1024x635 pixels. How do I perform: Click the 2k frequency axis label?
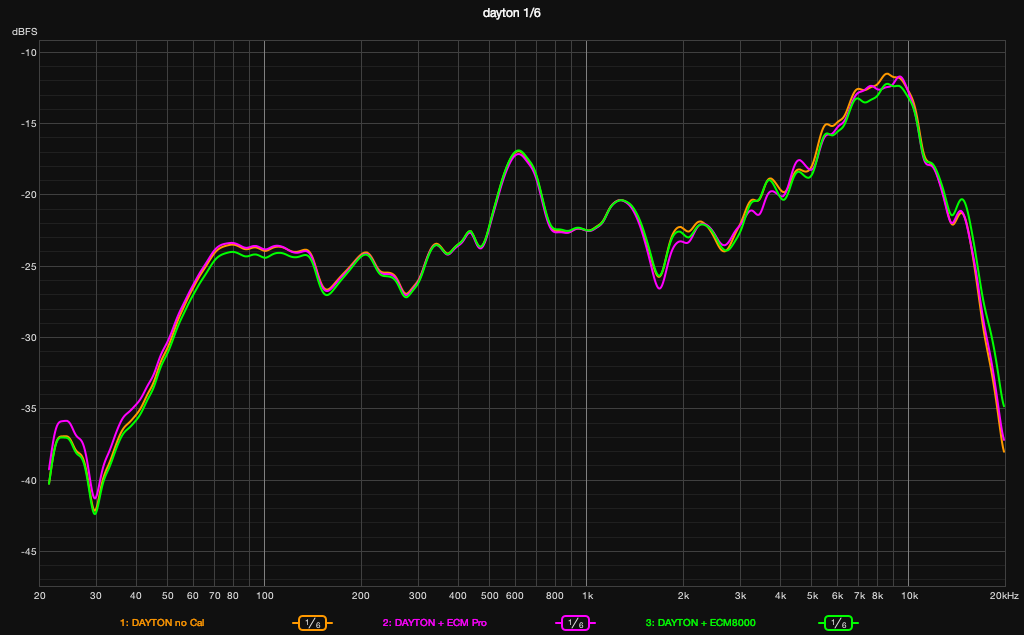[684, 596]
